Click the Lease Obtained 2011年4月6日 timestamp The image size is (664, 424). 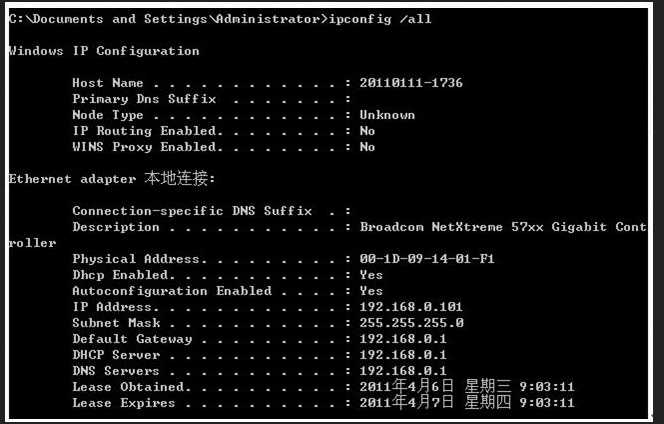467,387
